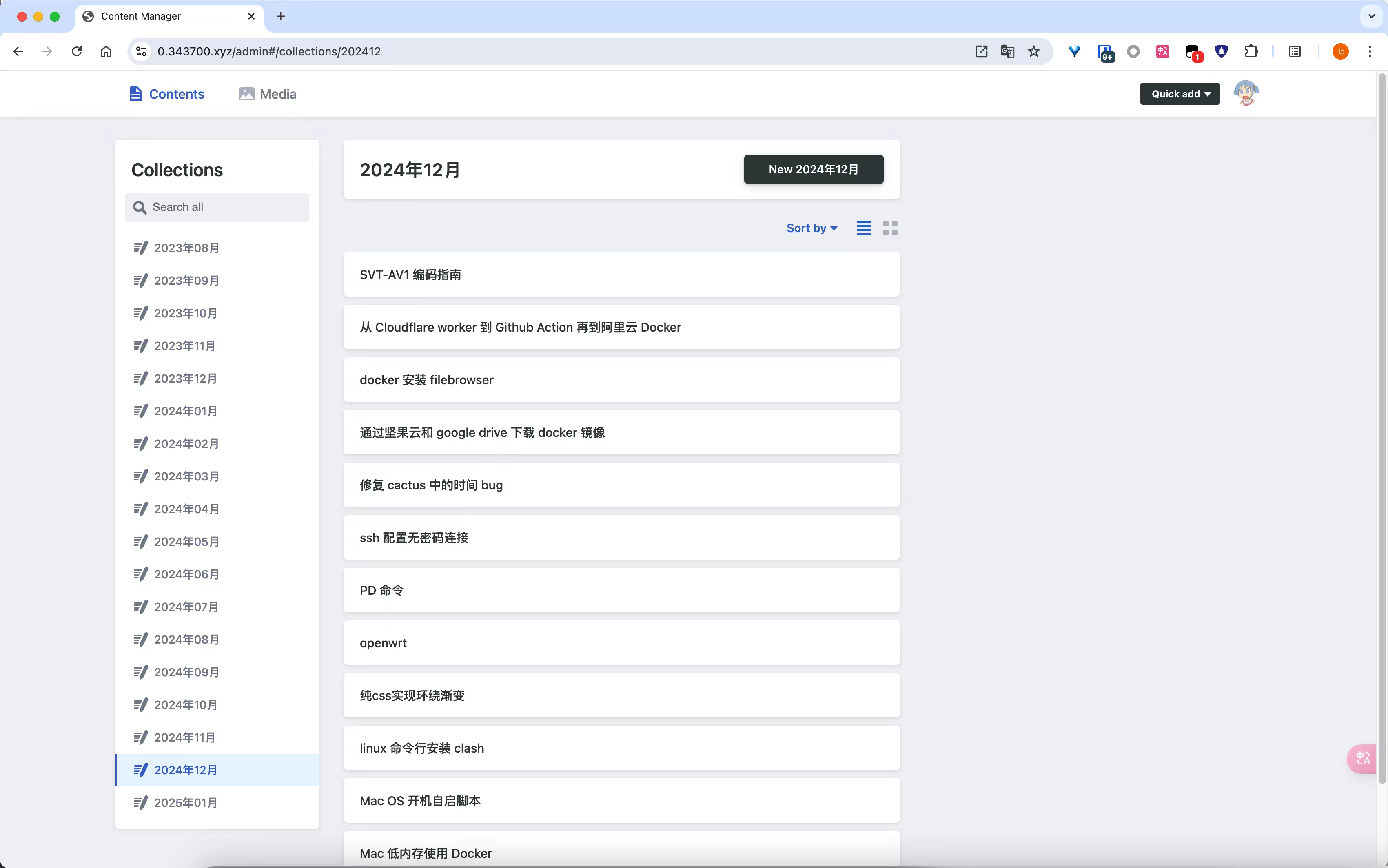Open the 2024年05月 collection

(217, 542)
